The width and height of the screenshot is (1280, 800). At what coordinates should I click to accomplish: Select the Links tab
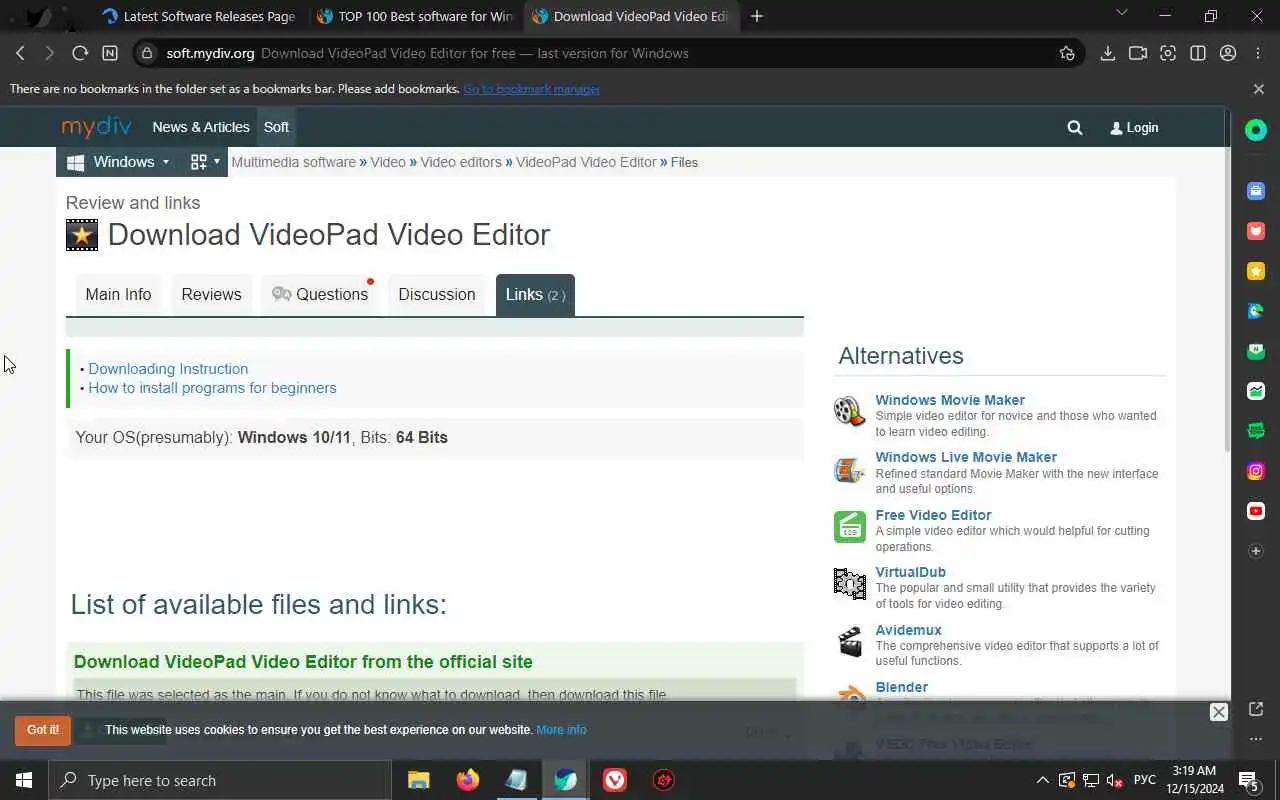pos(535,294)
